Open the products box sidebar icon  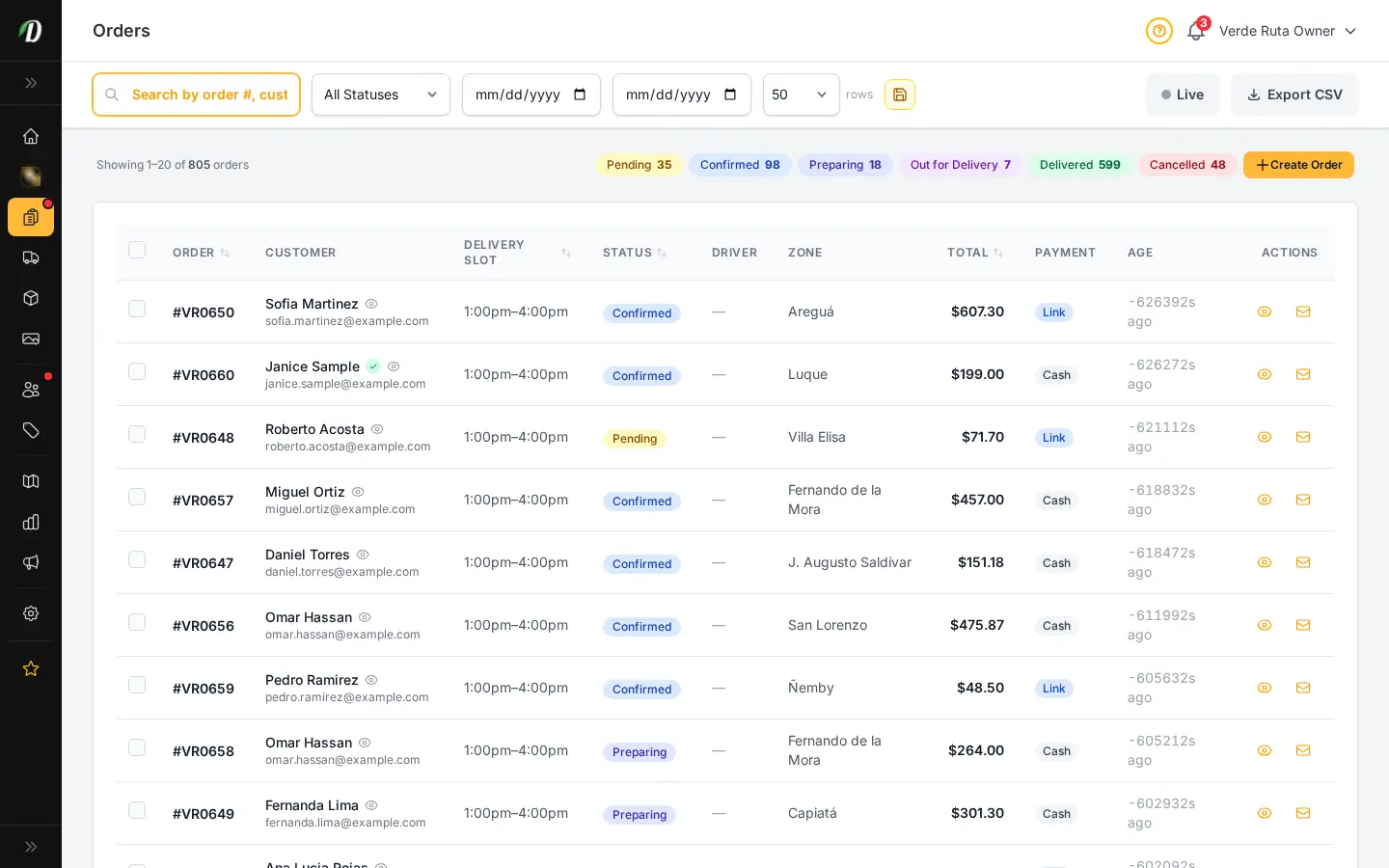31,298
